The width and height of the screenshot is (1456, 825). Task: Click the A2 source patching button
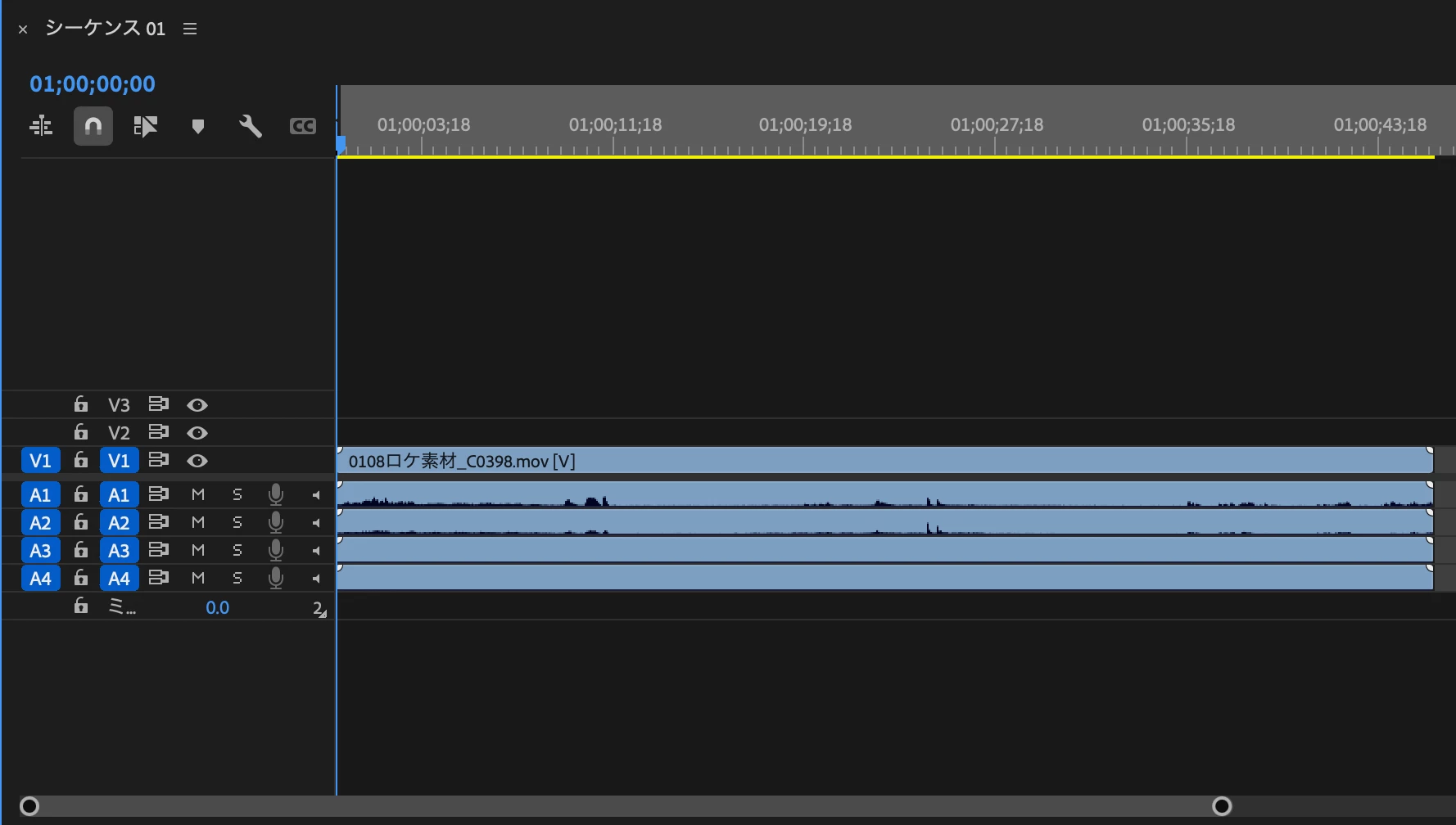pyautogui.click(x=40, y=523)
